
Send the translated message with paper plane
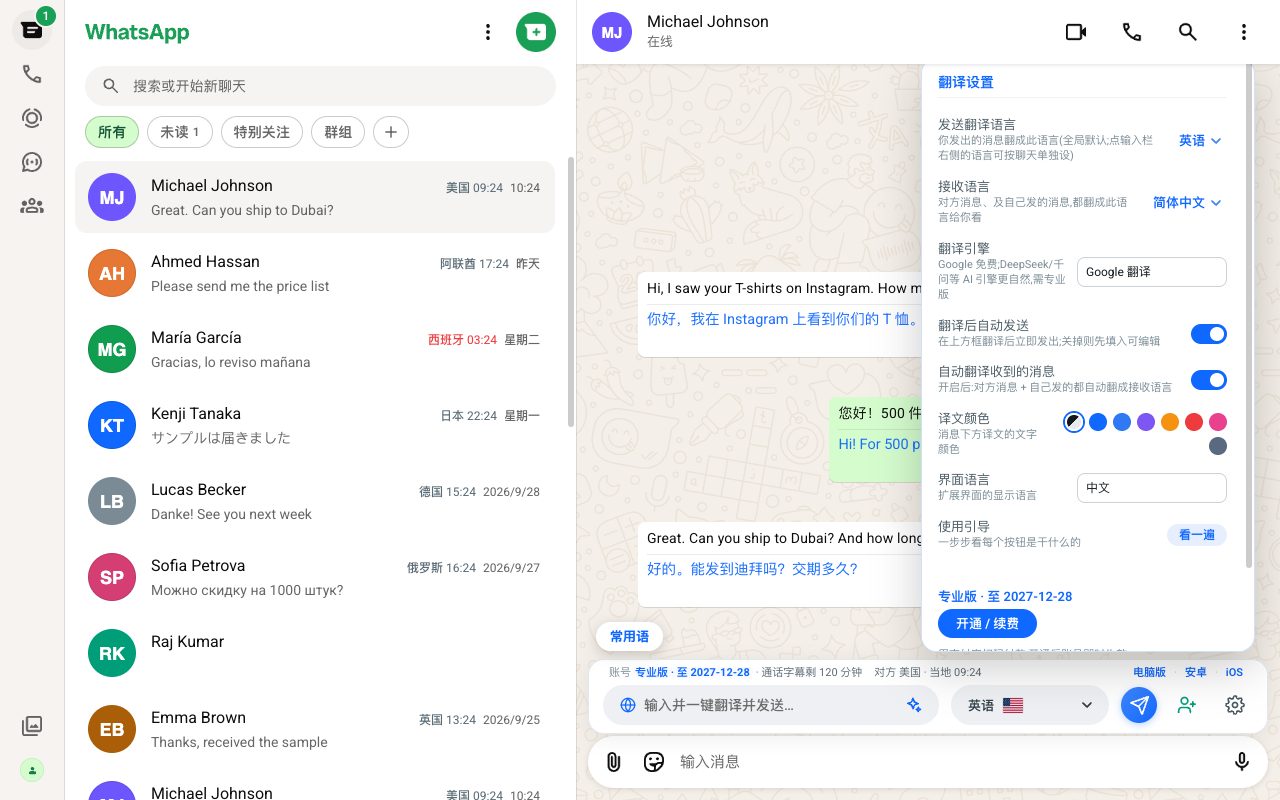(x=1139, y=705)
